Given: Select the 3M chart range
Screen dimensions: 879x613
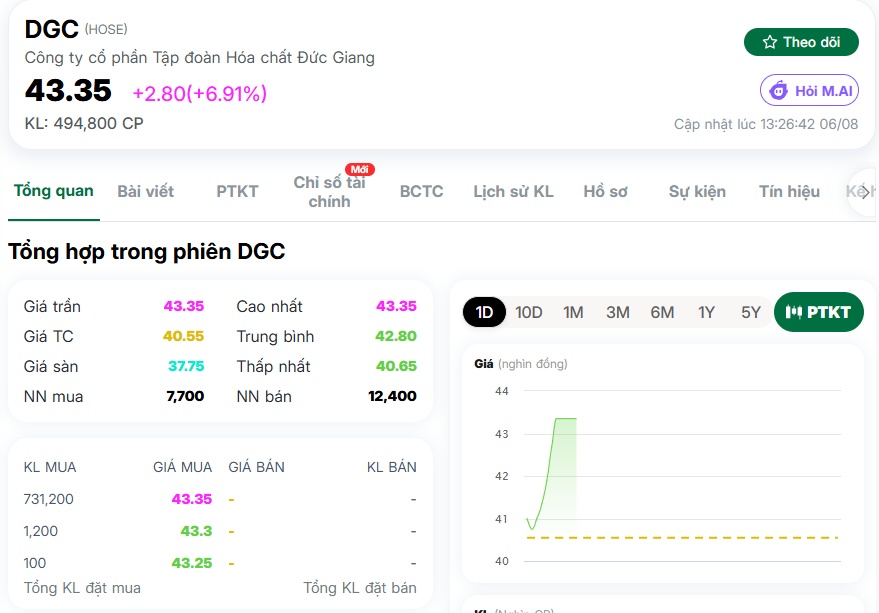Looking at the screenshot, I should click(618, 312).
